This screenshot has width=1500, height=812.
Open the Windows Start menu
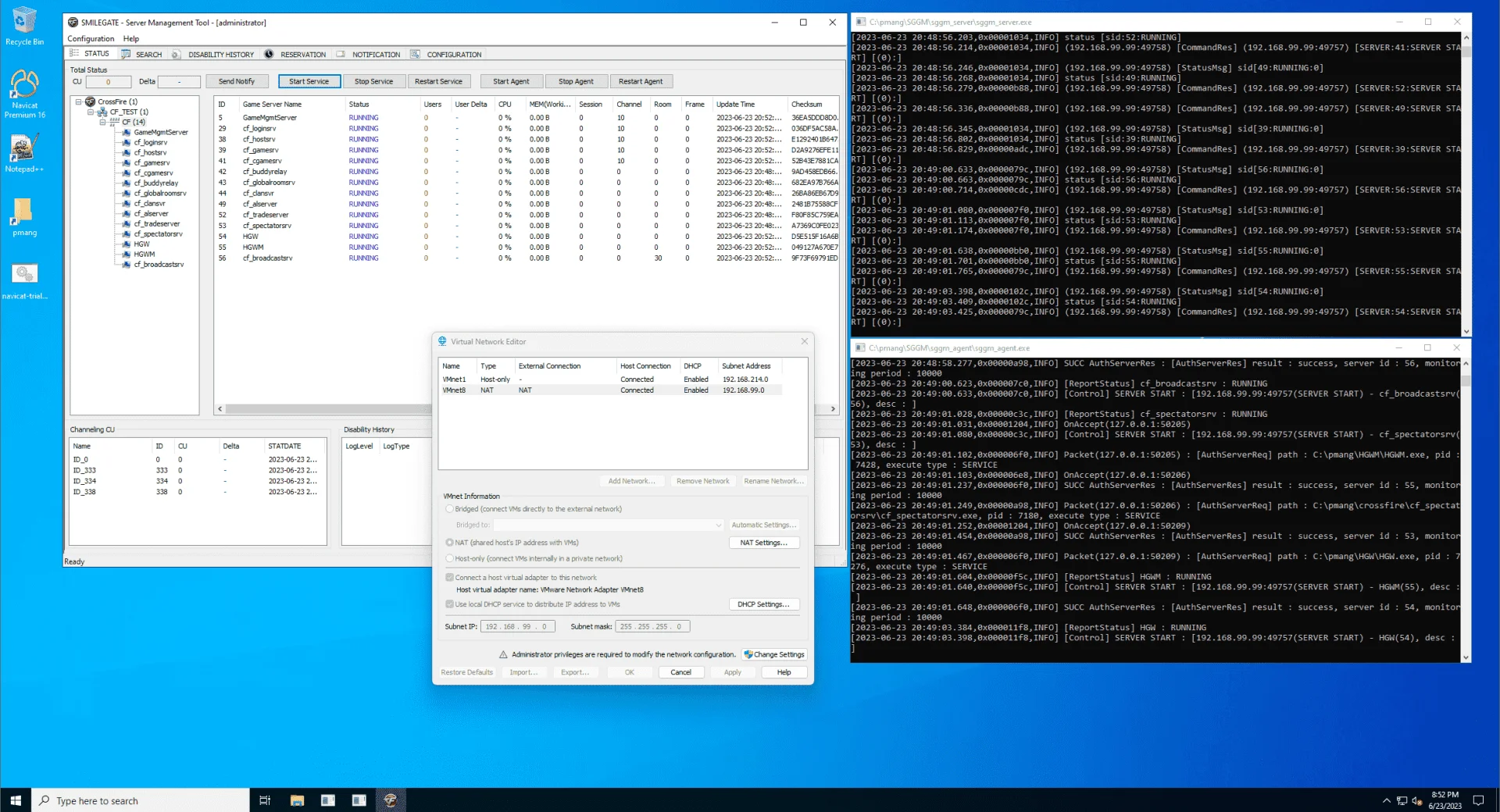pyautogui.click(x=16, y=800)
